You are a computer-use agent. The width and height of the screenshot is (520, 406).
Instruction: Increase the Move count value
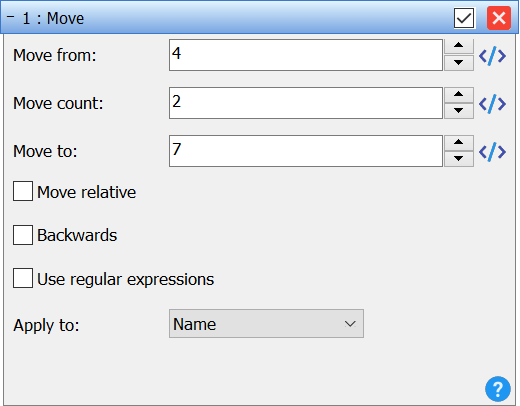(459, 95)
